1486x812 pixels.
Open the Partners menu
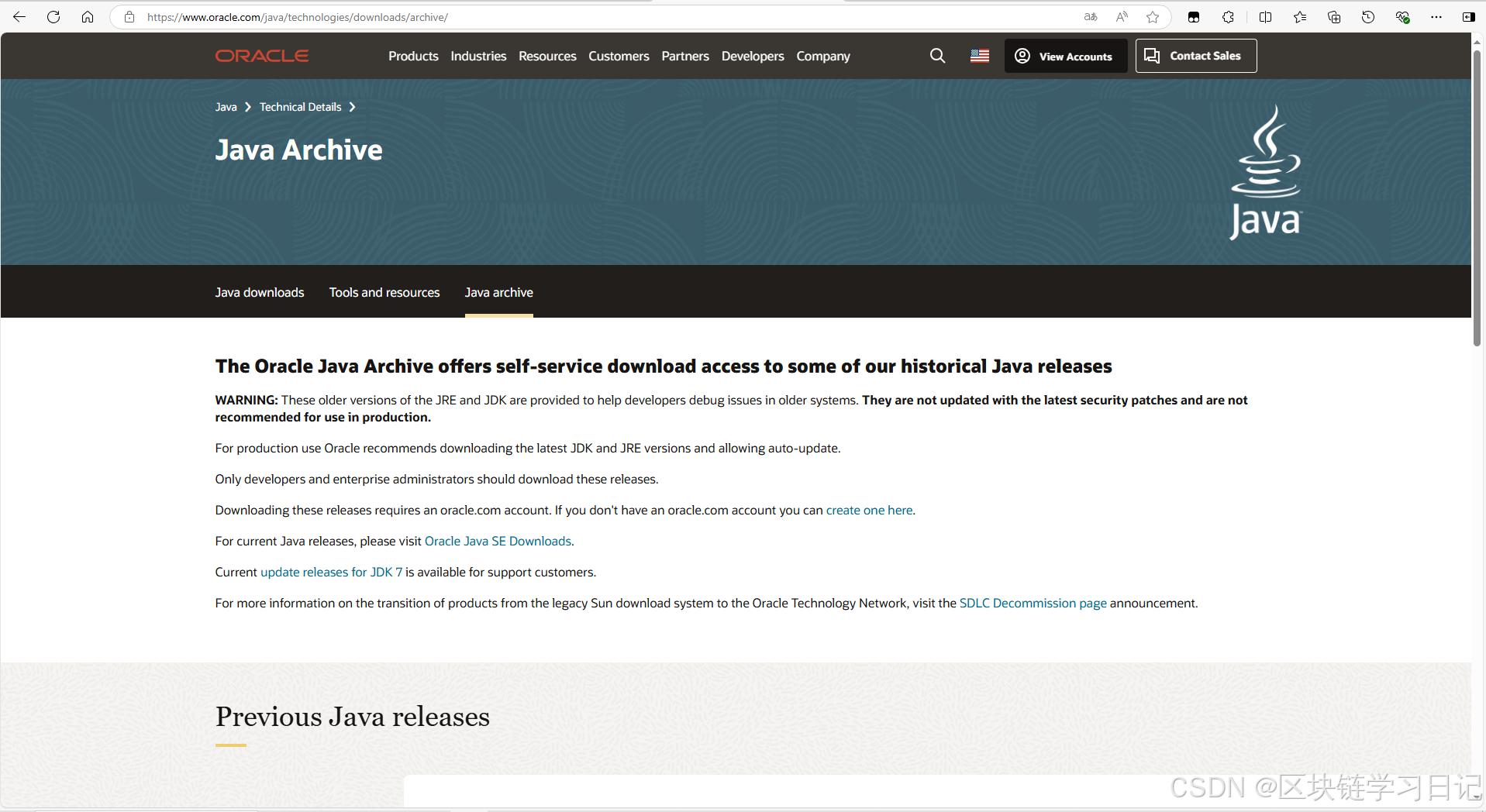685,56
